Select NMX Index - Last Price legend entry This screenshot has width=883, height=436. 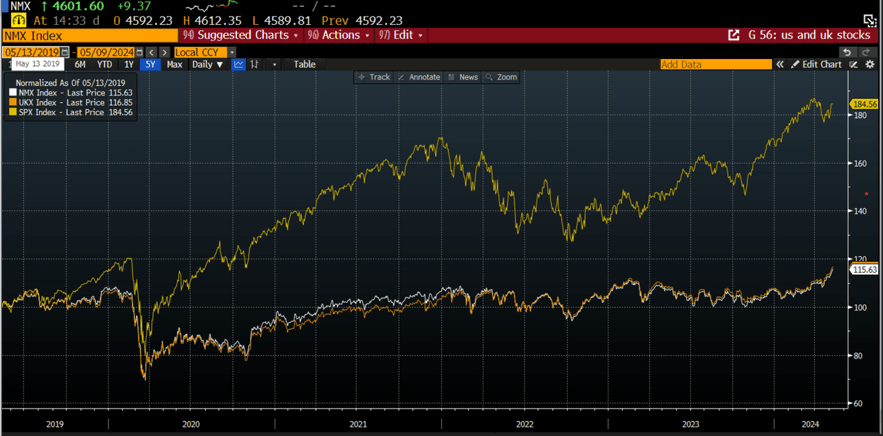point(75,92)
